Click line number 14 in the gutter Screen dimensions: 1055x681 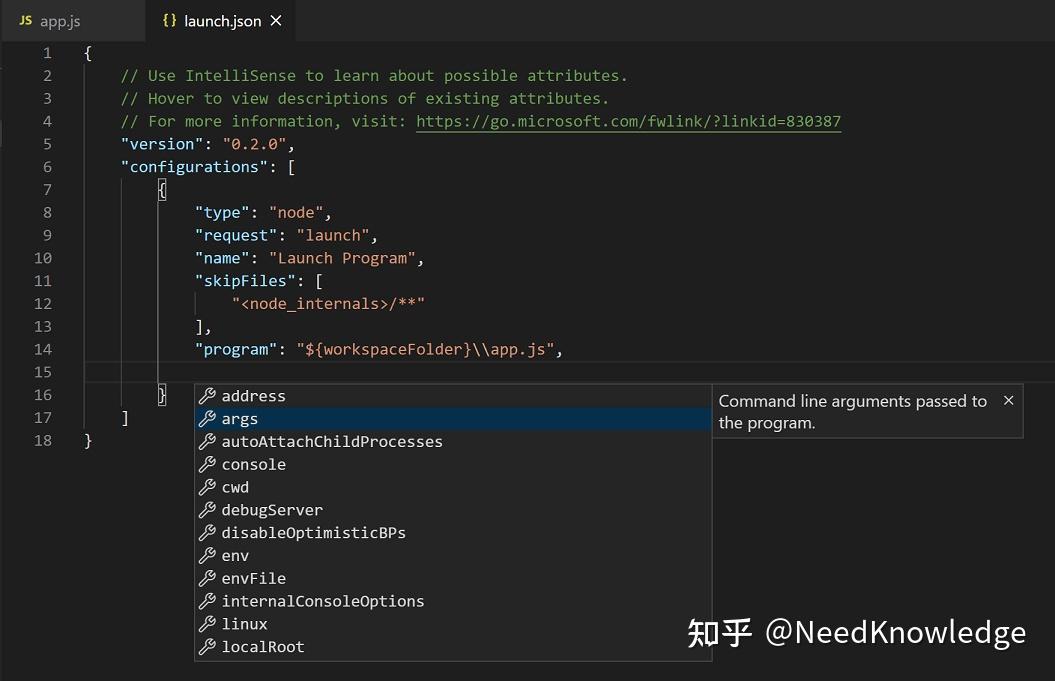pos(42,349)
